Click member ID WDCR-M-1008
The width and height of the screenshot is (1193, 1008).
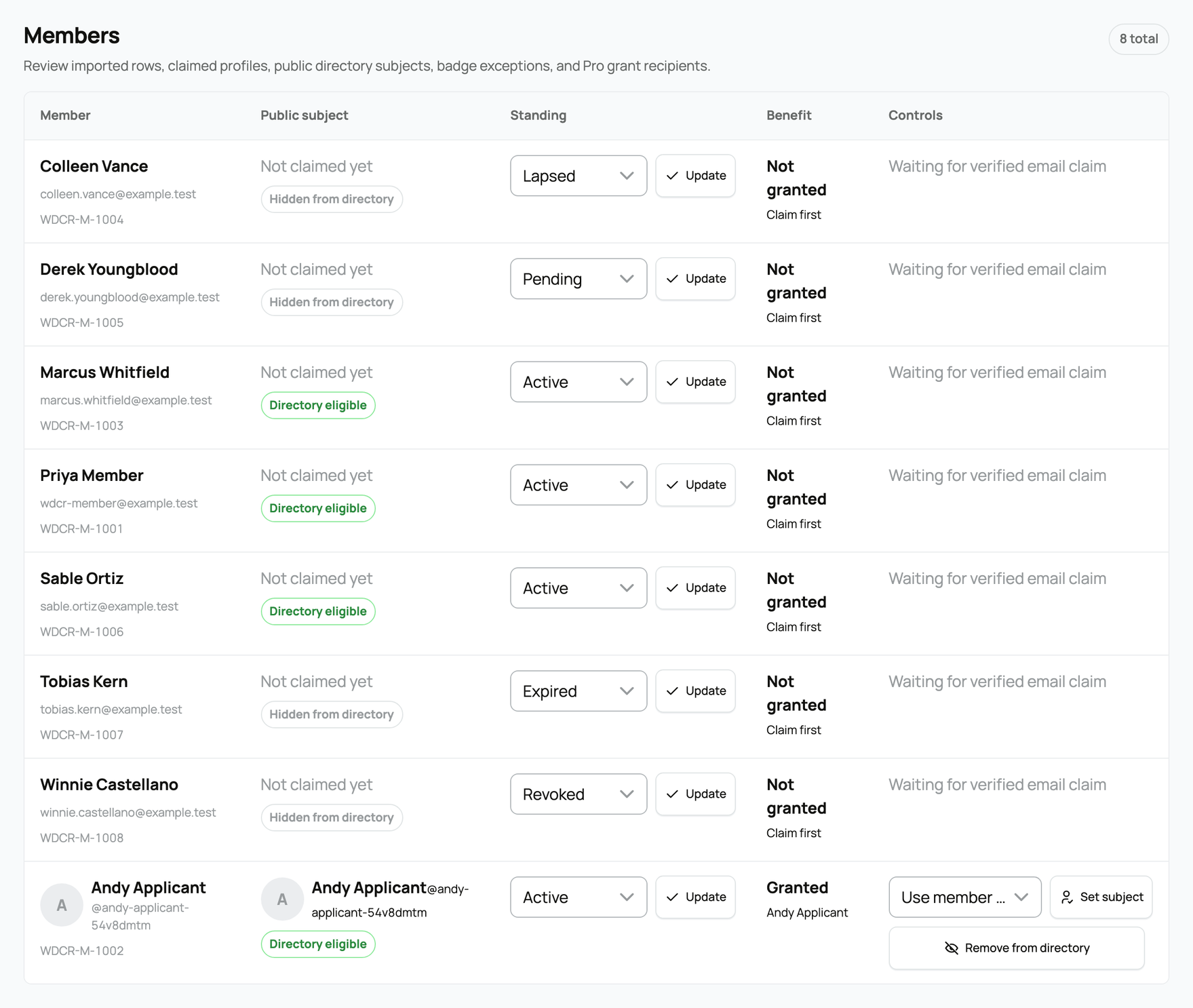pos(81,839)
